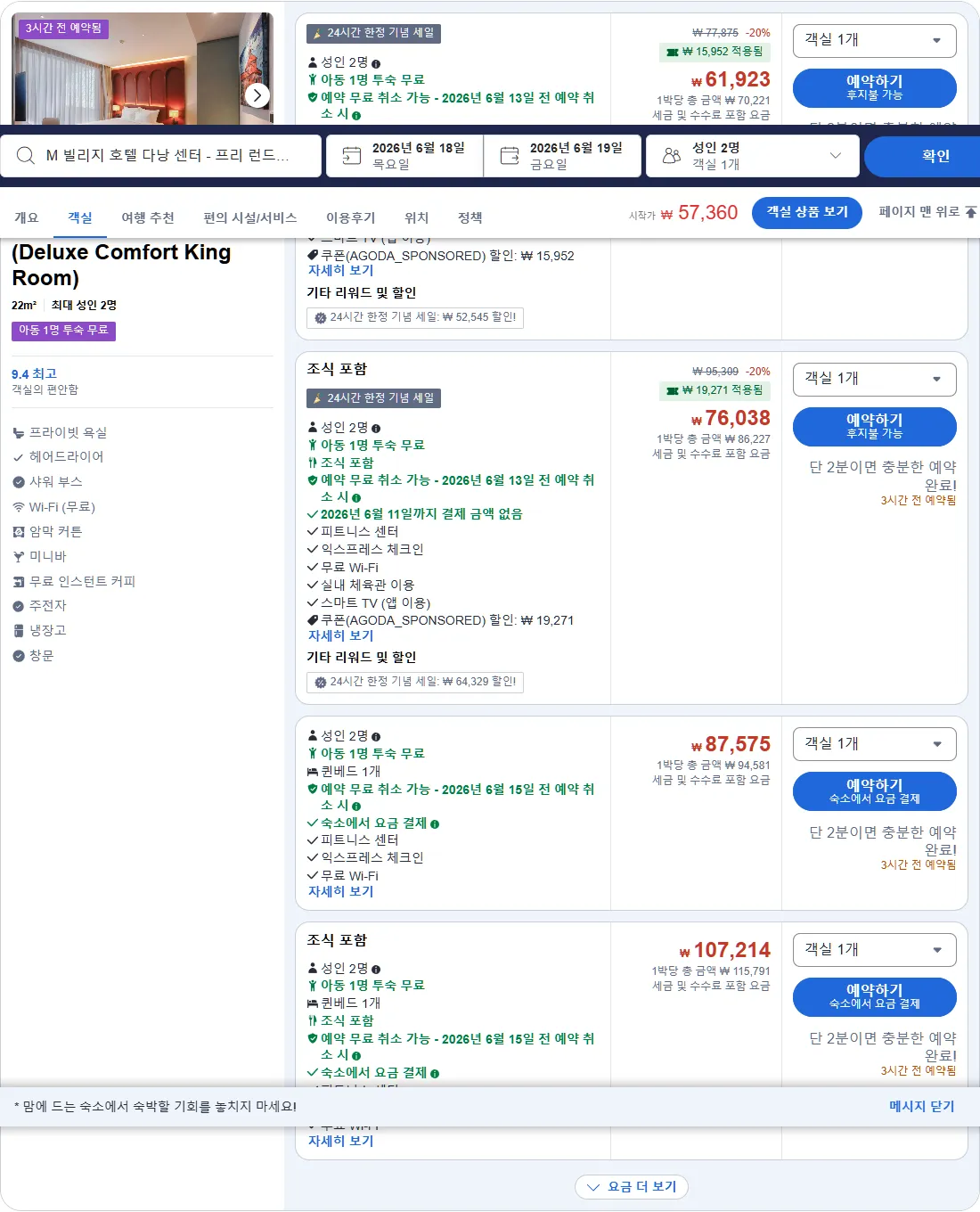Open the 위치 tab
Screen dimensions: 980x1212
(x=417, y=217)
